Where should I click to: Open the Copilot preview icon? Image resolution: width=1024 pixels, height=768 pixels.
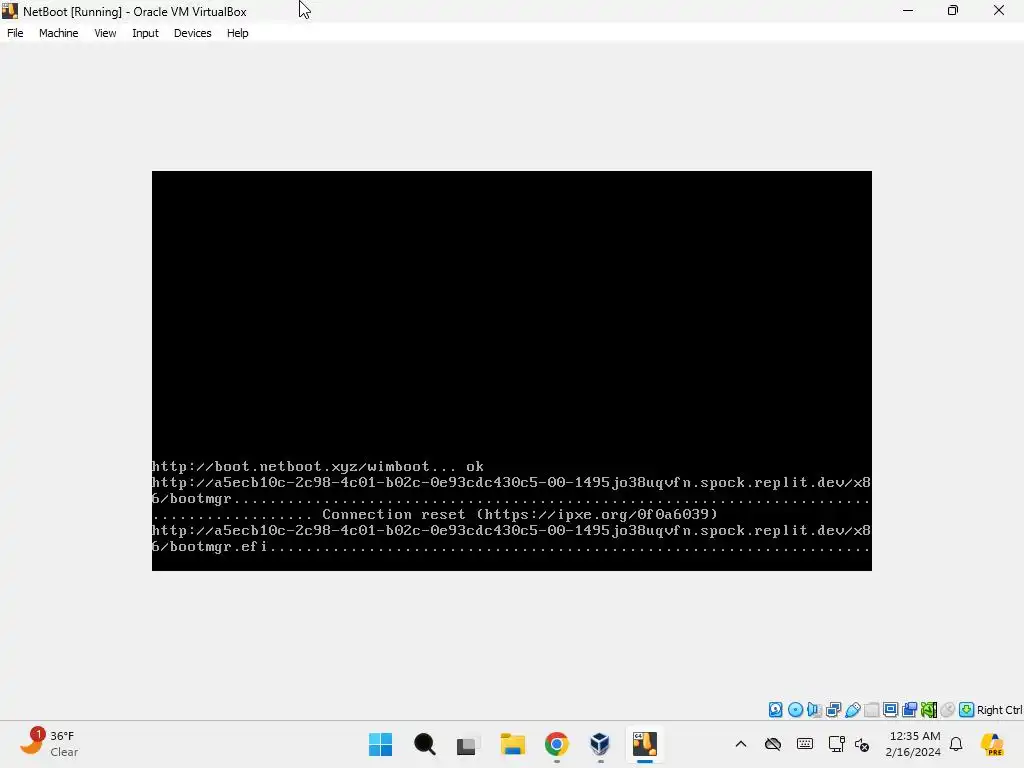pyautogui.click(x=992, y=744)
